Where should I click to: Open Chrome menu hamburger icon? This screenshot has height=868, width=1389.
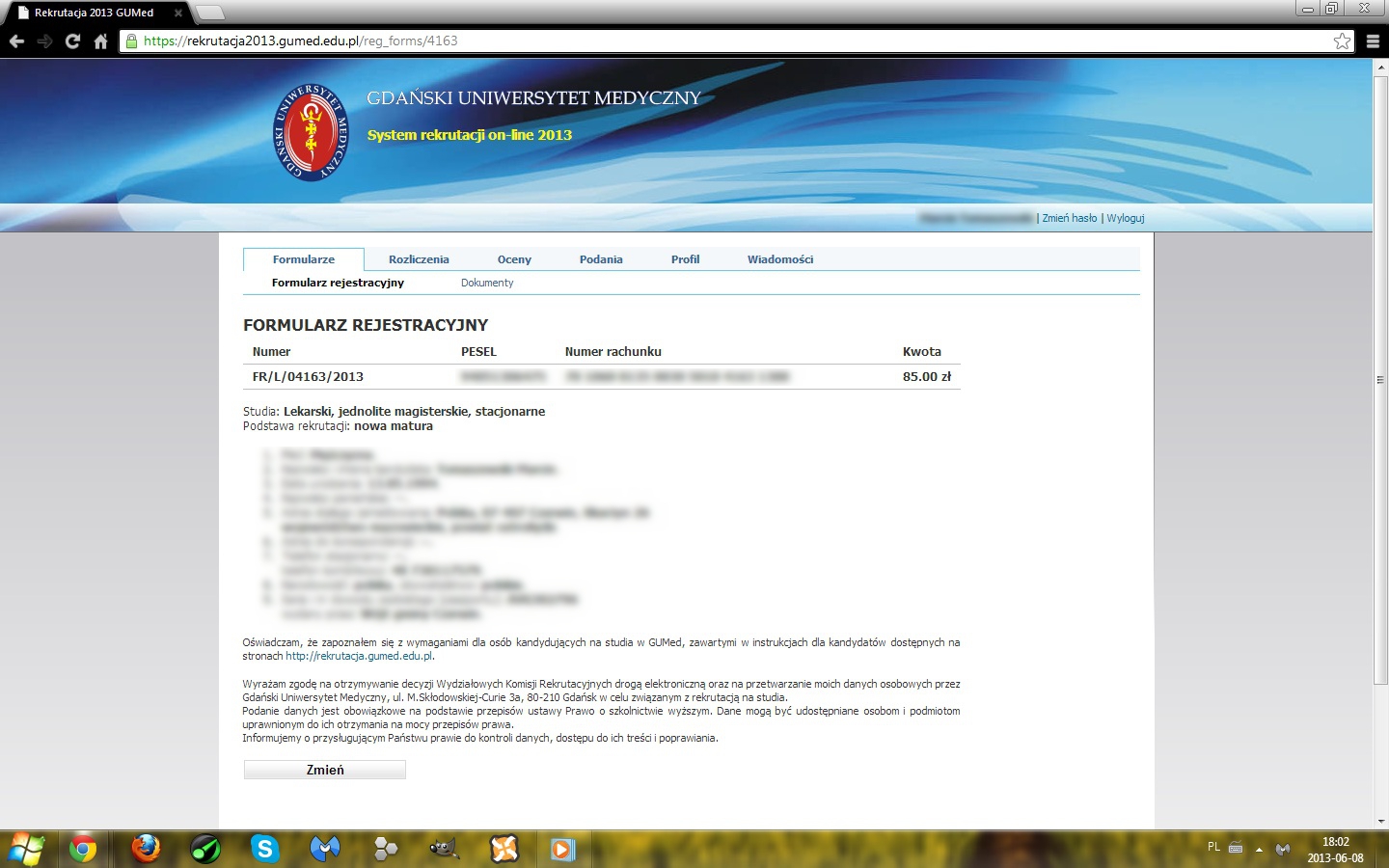pyautogui.click(x=1373, y=41)
